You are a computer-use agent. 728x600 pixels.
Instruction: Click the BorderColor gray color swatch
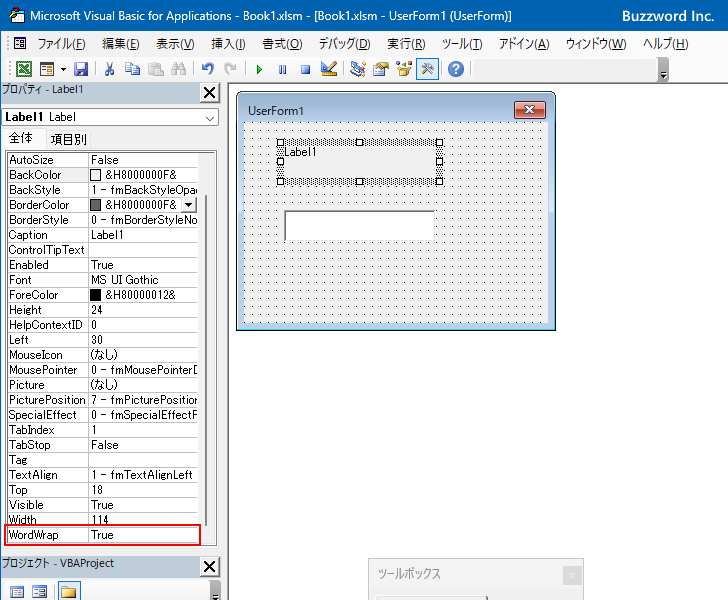95,205
